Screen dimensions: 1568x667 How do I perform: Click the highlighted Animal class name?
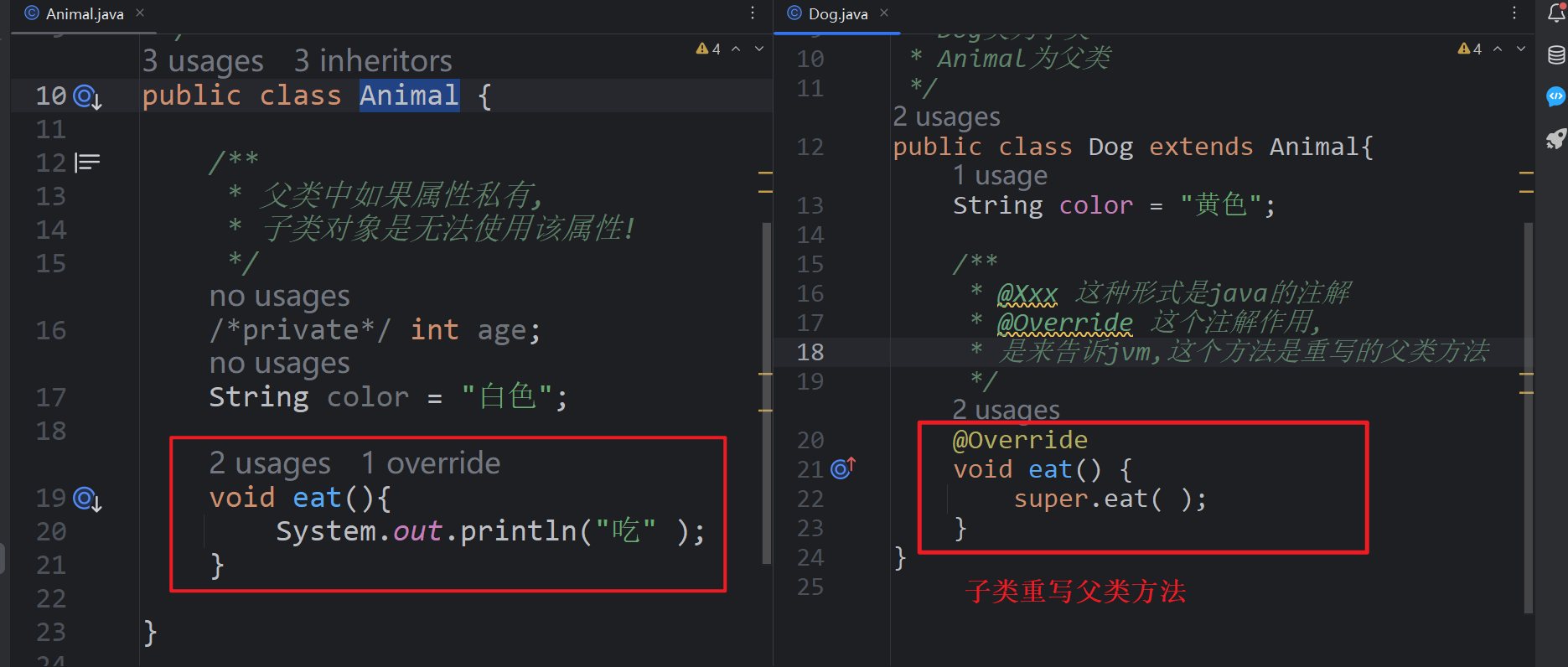409,96
